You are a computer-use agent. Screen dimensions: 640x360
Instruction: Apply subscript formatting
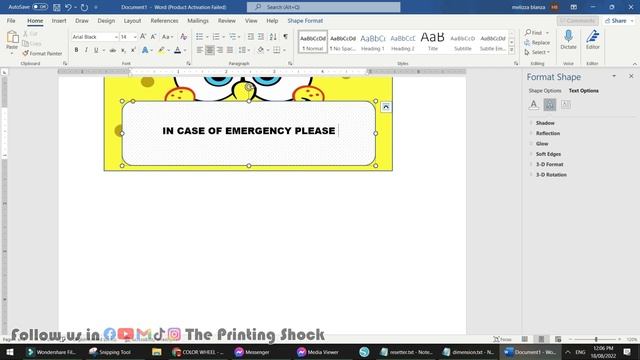123,50
